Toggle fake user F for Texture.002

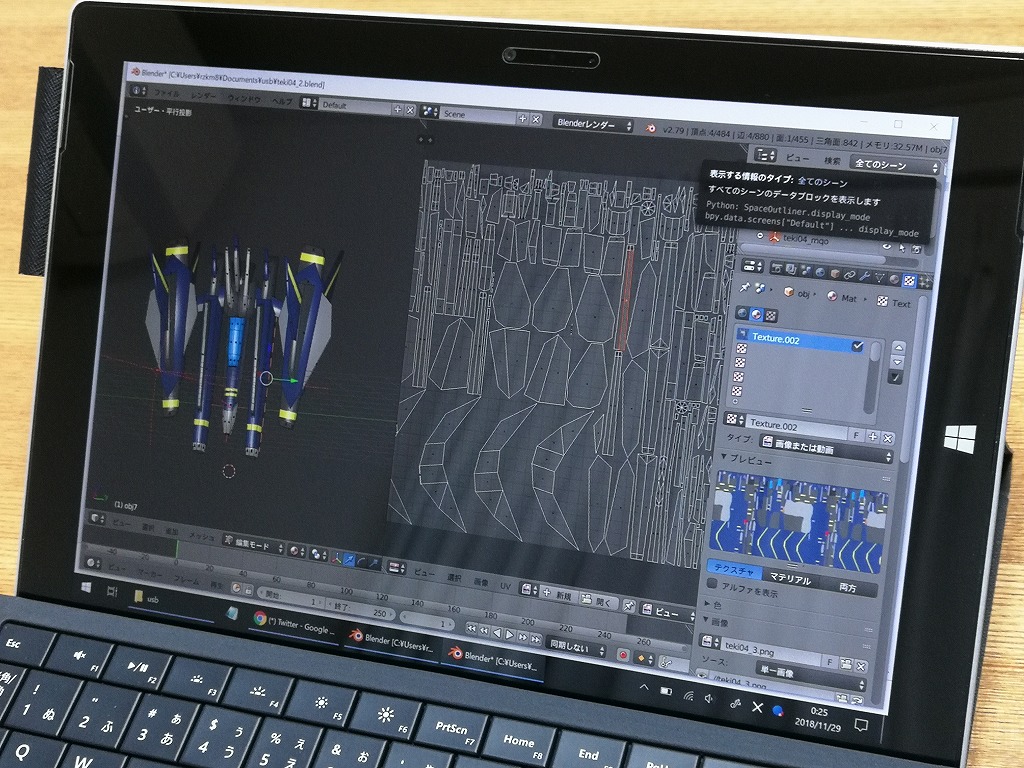[x=856, y=435]
